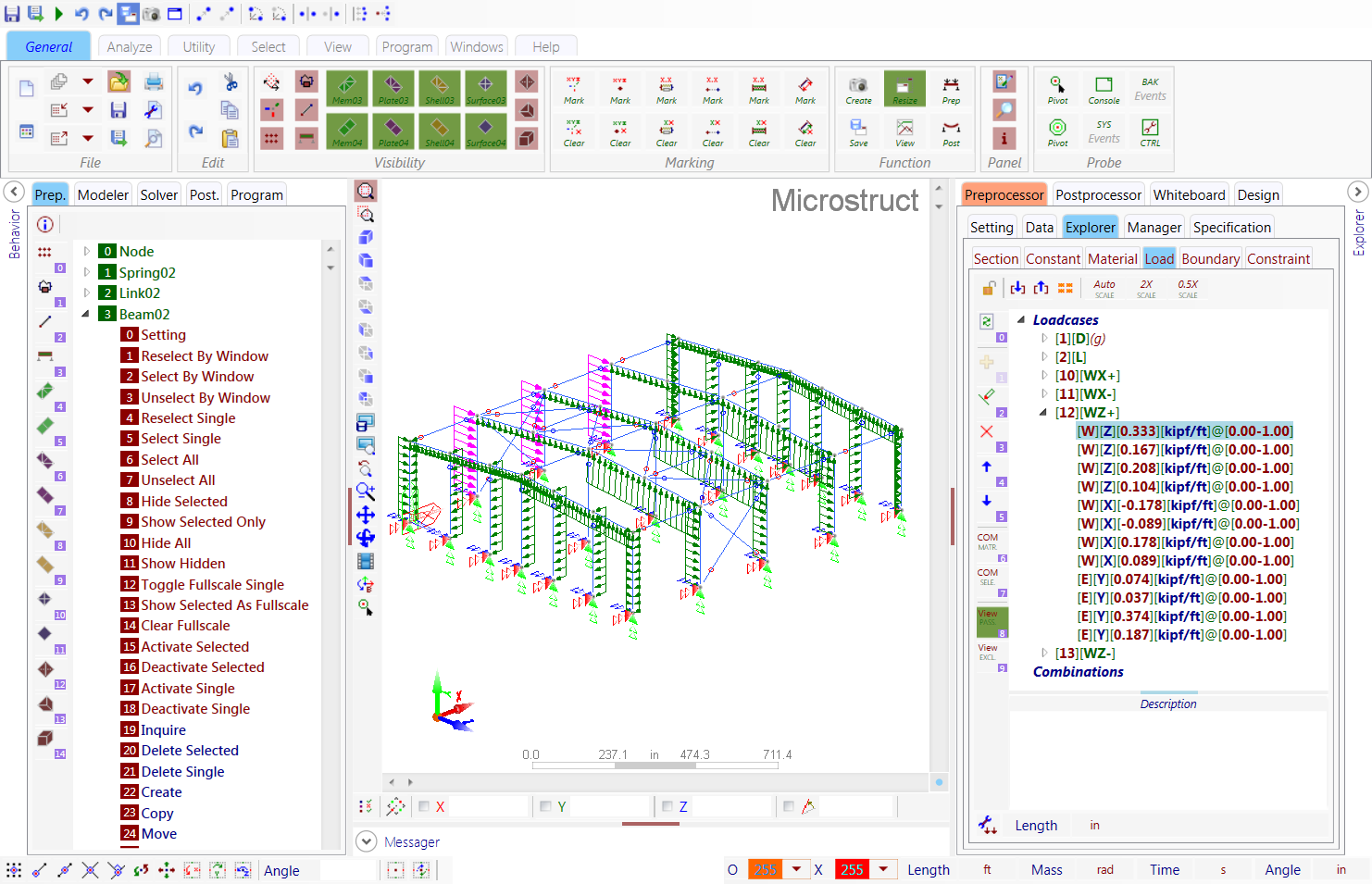Expand the [10][WX+] loadcase

click(1044, 376)
